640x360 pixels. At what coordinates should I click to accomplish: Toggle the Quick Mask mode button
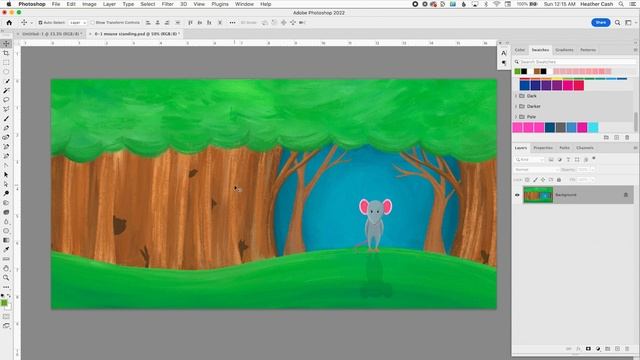pos(6,317)
